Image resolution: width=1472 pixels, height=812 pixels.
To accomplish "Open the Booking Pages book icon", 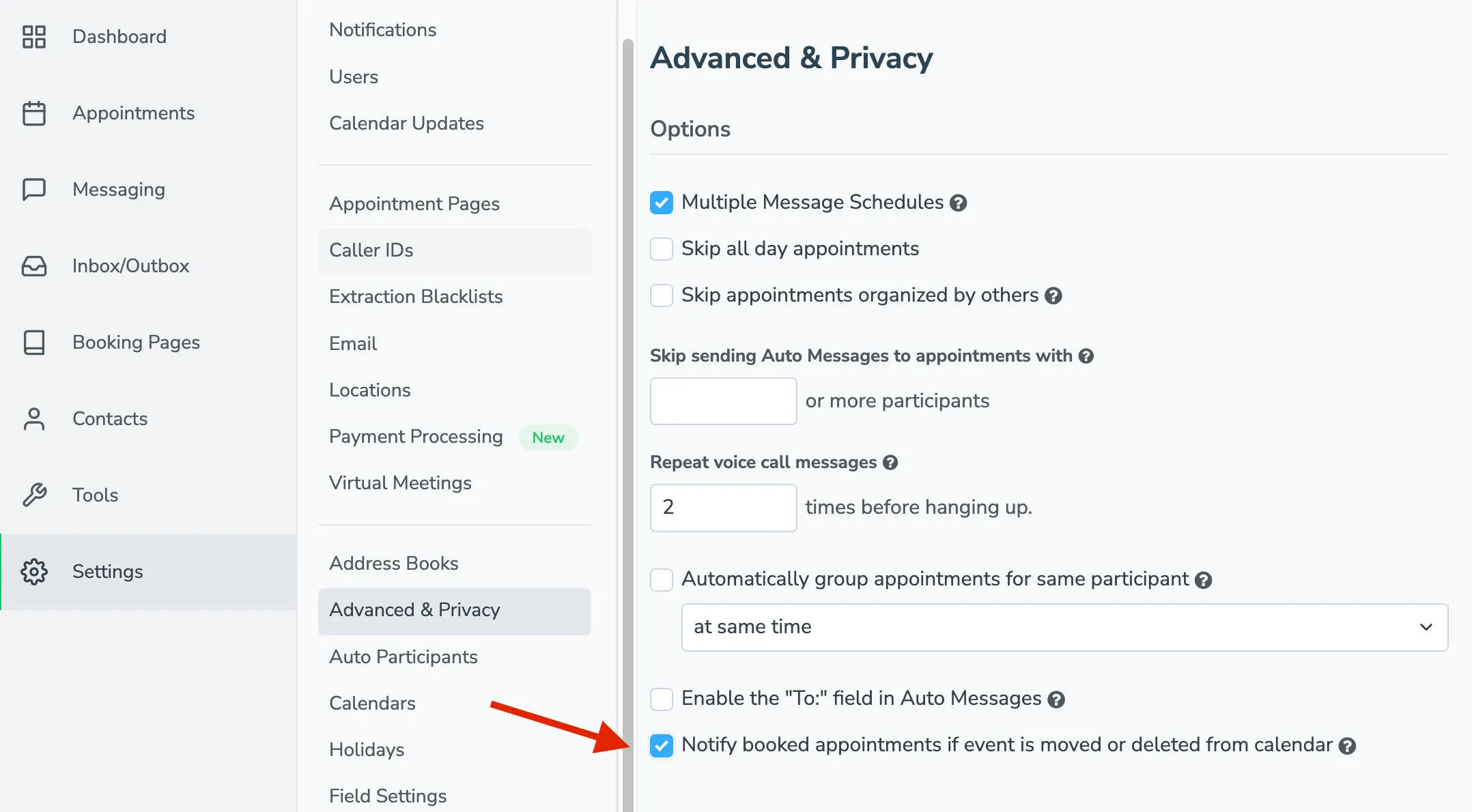I will click(x=35, y=343).
